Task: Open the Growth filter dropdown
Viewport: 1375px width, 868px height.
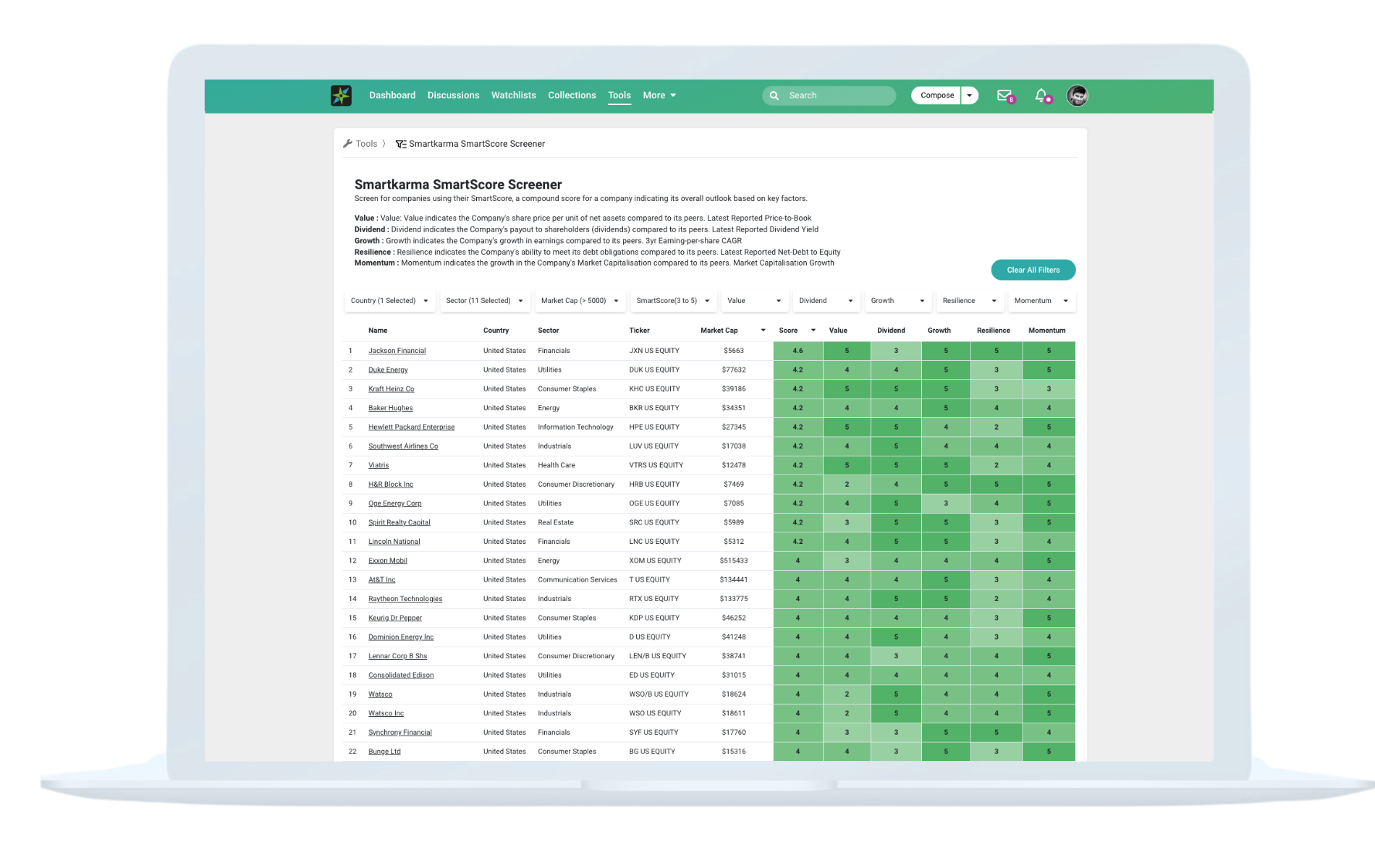Action: click(x=898, y=301)
